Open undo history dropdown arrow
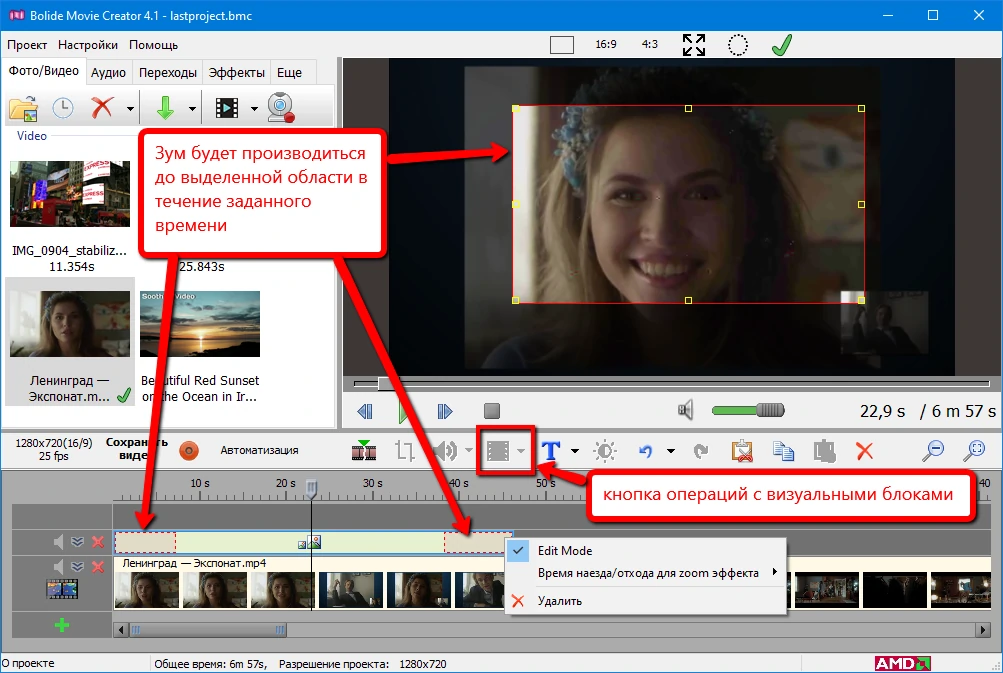 click(x=670, y=451)
